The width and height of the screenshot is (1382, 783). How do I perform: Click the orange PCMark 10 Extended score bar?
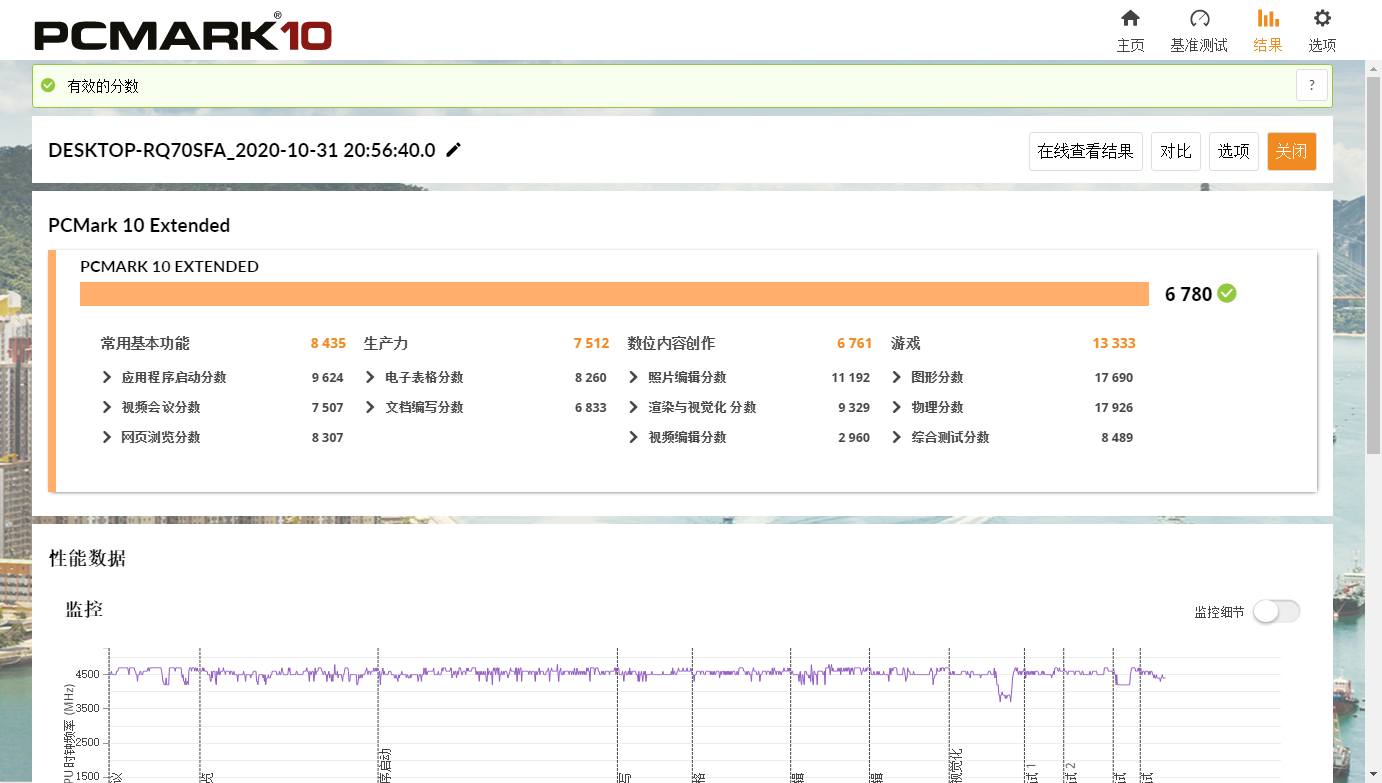click(x=614, y=294)
